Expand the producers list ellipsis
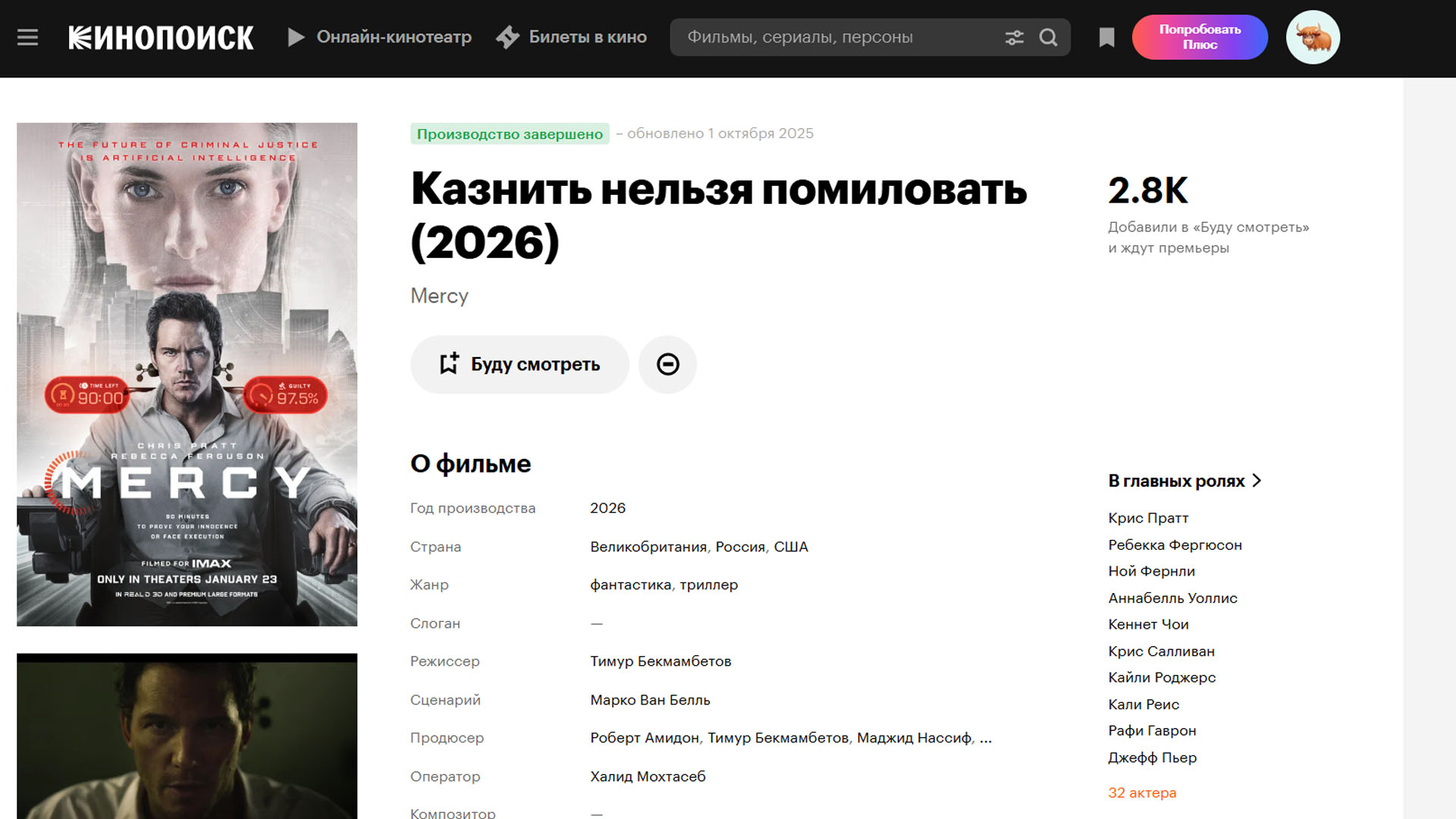Screen dimensions: 1456x819 tap(986, 739)
